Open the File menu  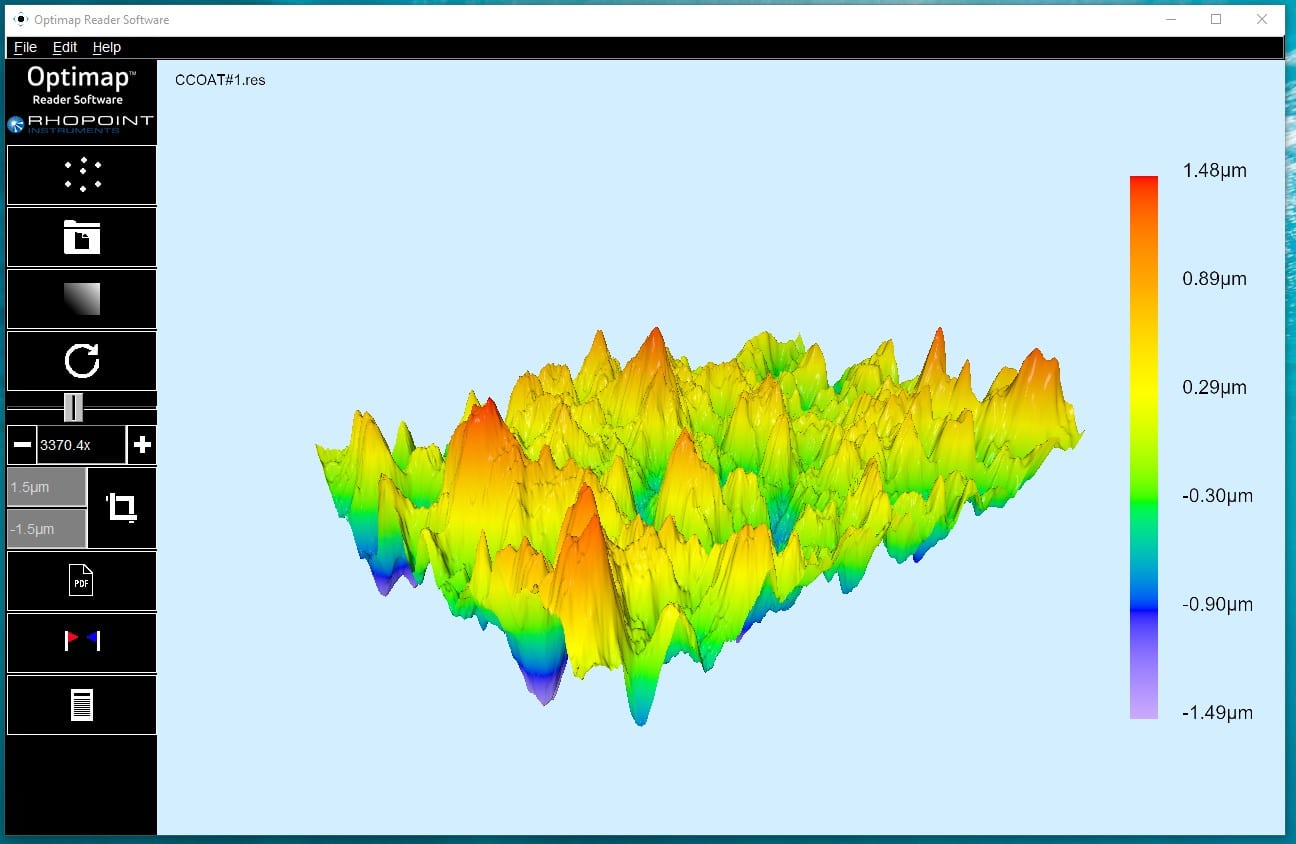[x=25, y=47]
